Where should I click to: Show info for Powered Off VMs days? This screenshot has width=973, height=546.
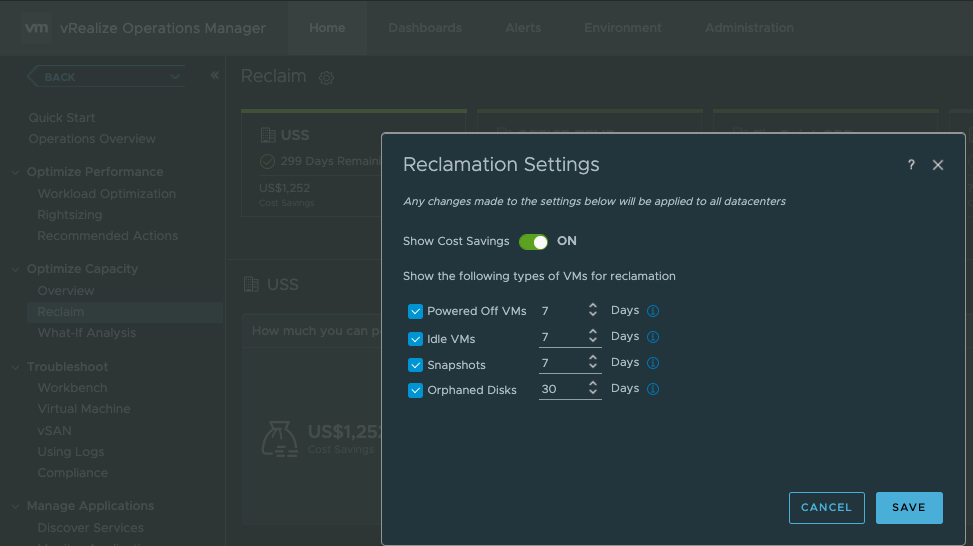tap(653, 311)
